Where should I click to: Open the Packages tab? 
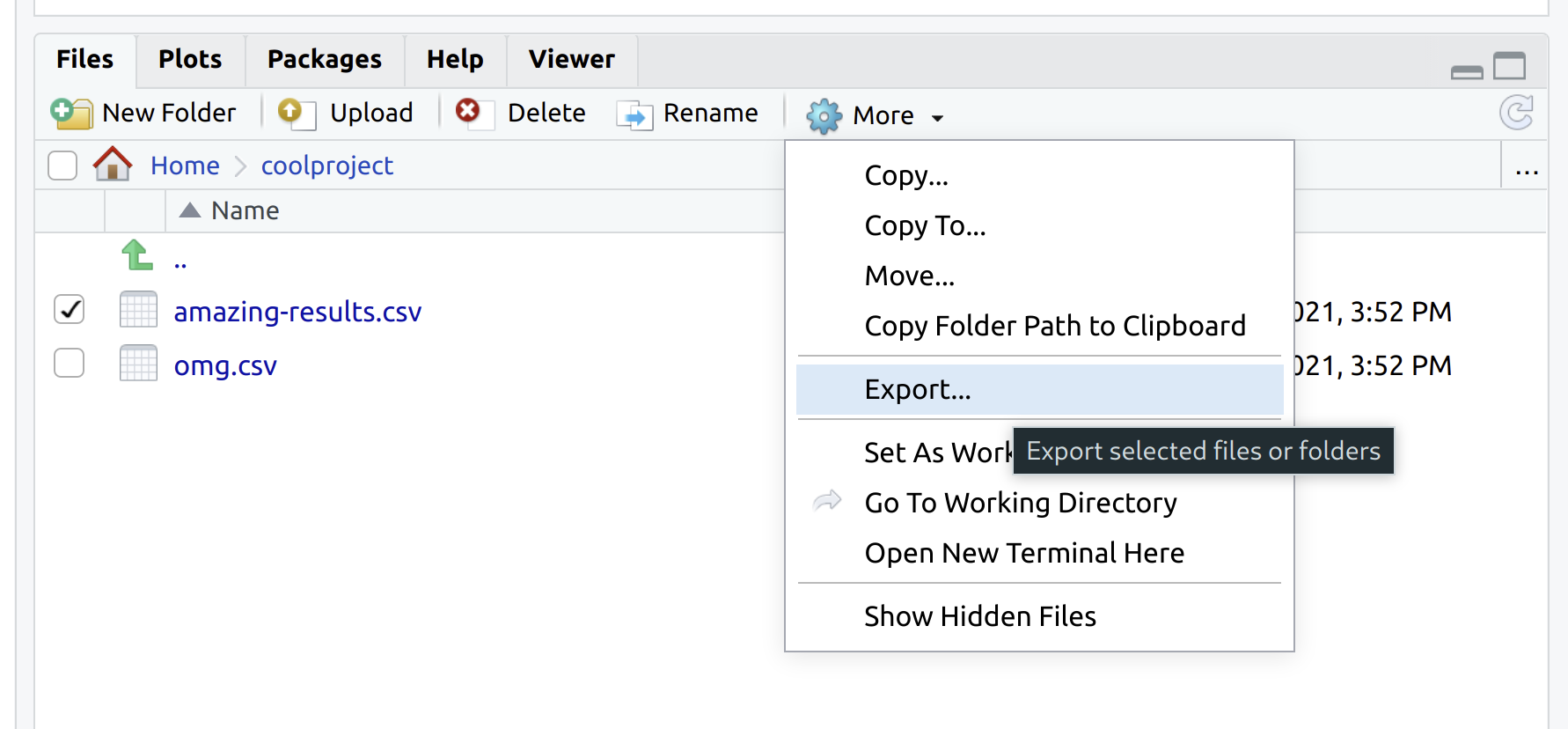click(x=325, y=59)
